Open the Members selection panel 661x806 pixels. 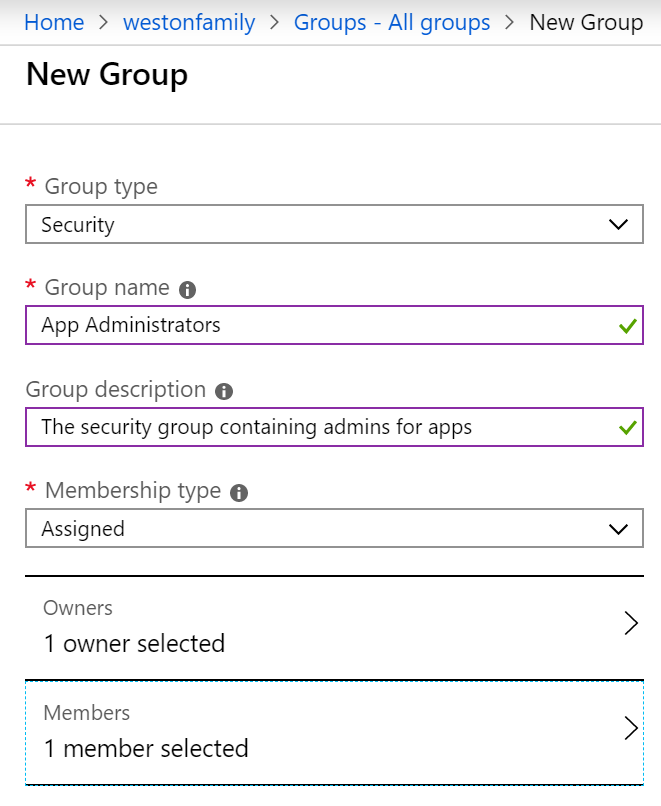[334, 732]
